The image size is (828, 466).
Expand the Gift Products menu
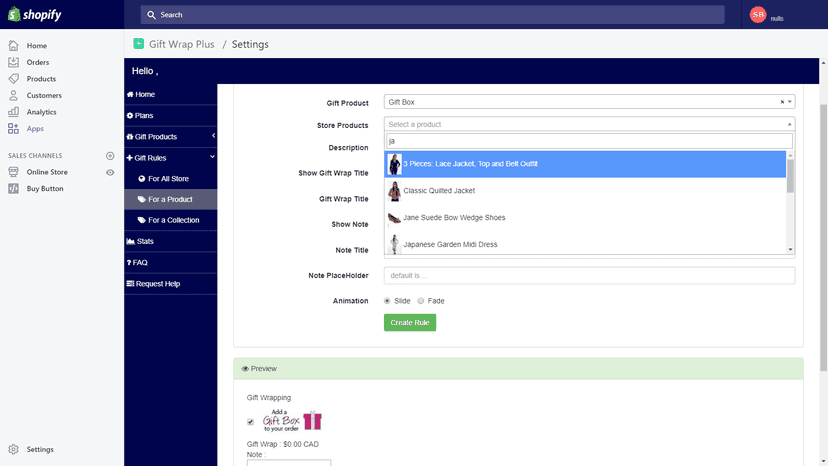point(171,136)
